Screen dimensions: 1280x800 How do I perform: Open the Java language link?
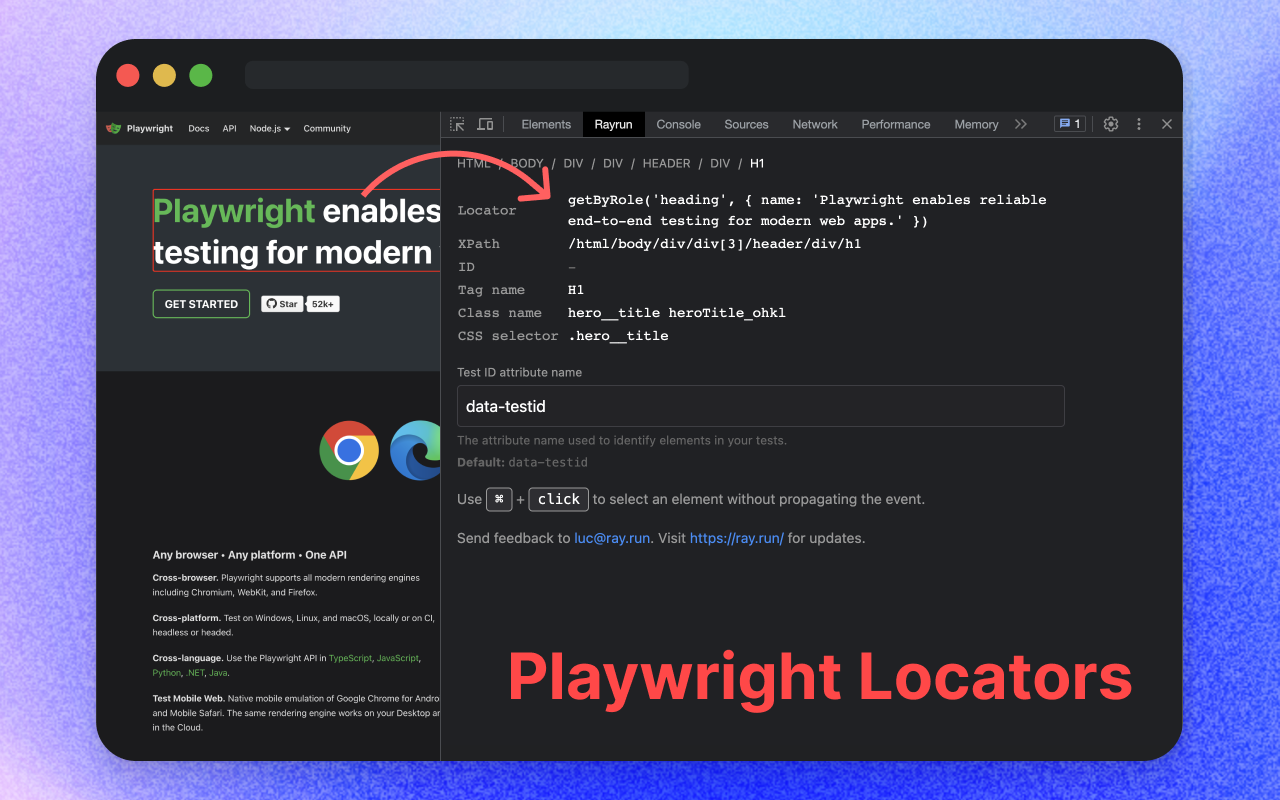click(x=218, y=673)
